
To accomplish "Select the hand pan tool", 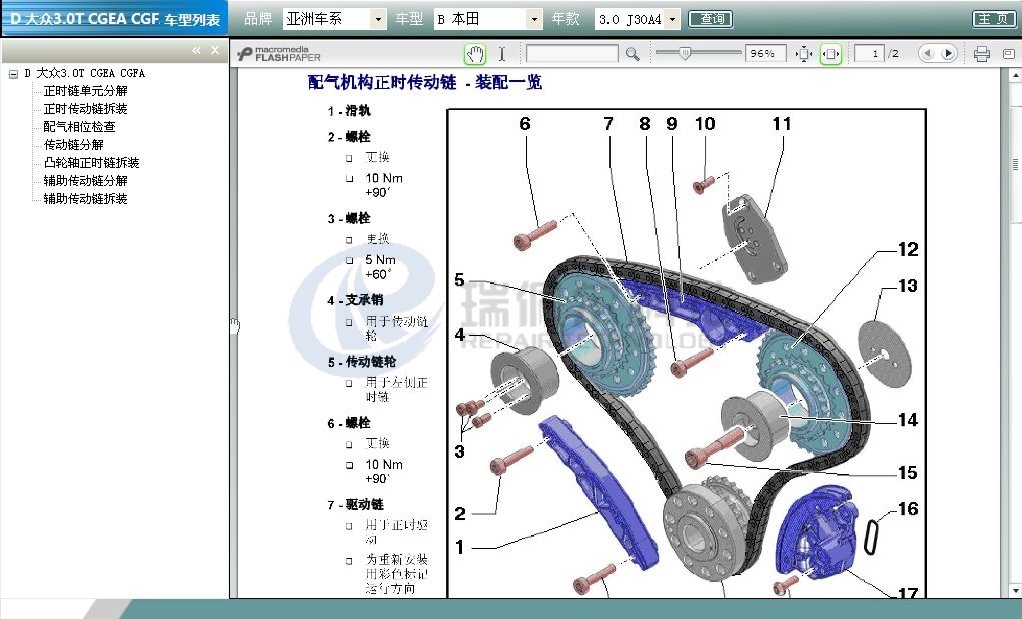I will point(475,54).
